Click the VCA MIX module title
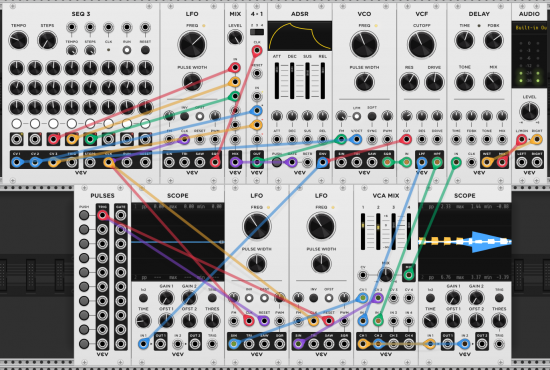Screen dimensions: 550x370 pos(386,195)
